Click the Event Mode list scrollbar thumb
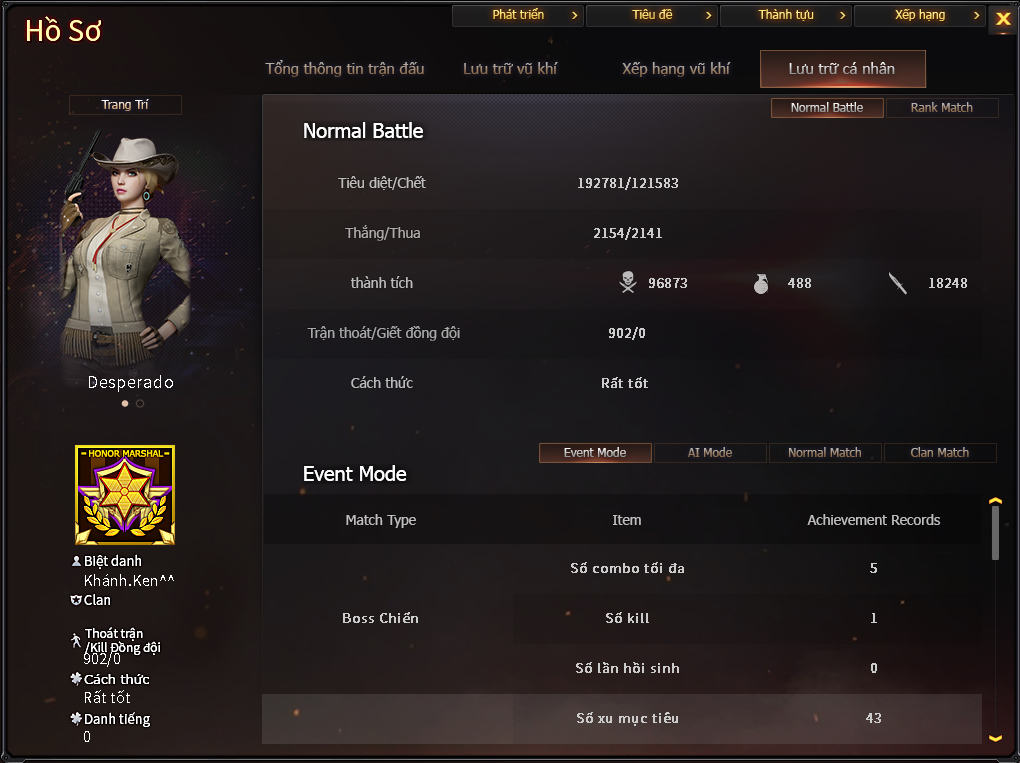1020x763 pixels. point(995,533)
